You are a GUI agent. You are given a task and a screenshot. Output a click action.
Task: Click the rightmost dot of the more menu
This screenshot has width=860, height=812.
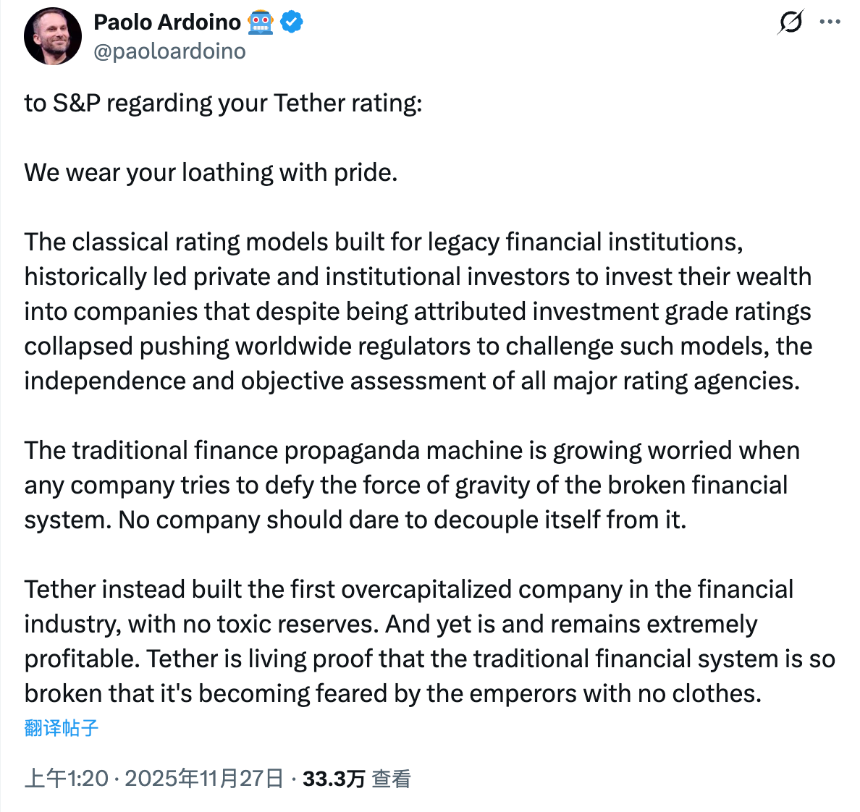pyautogui.click(x=838, y=22)
